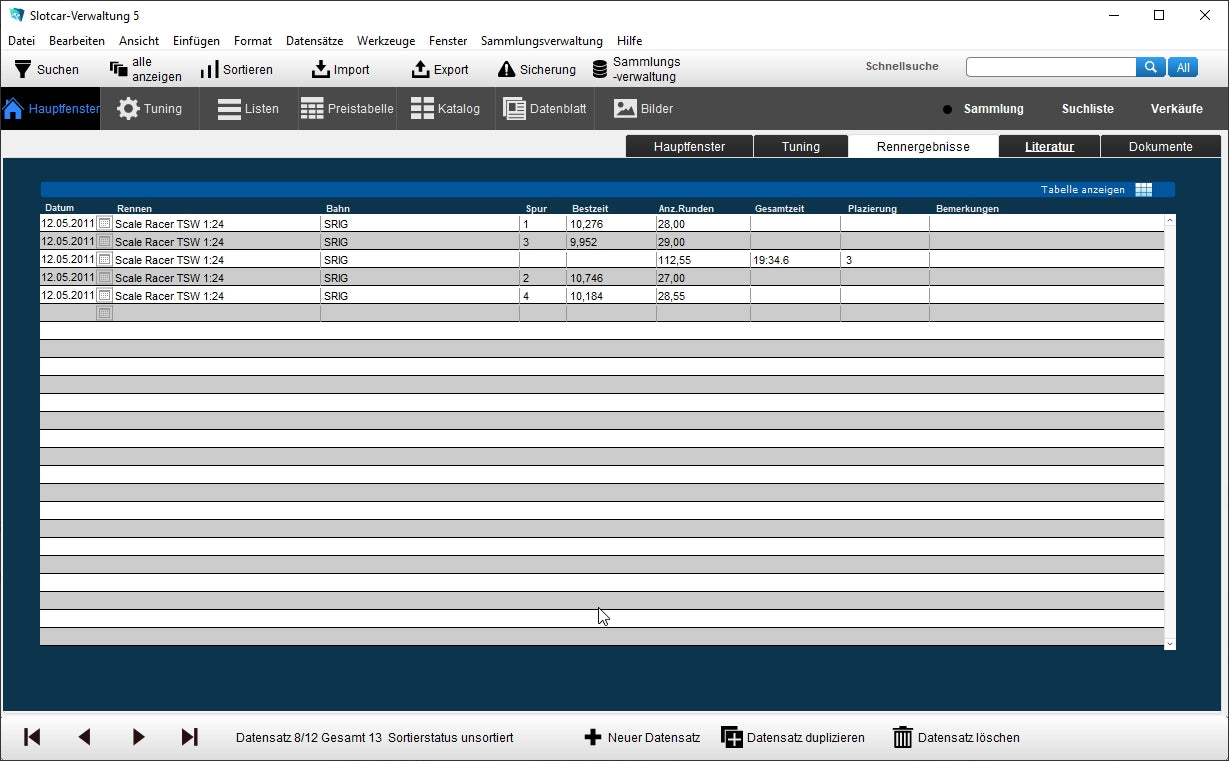
Task: Open the Datensätze menu
Action: click(x=314, y=41)
